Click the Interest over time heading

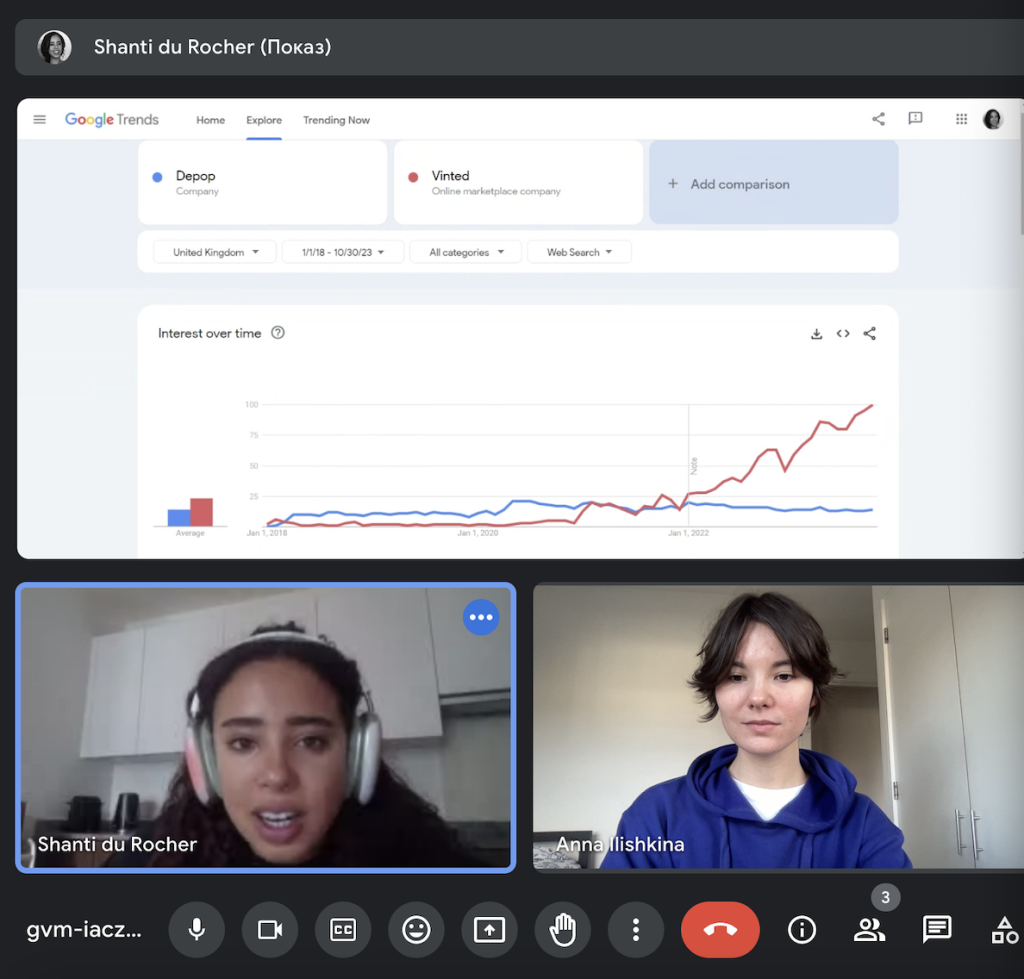click(x=210, y=333)
